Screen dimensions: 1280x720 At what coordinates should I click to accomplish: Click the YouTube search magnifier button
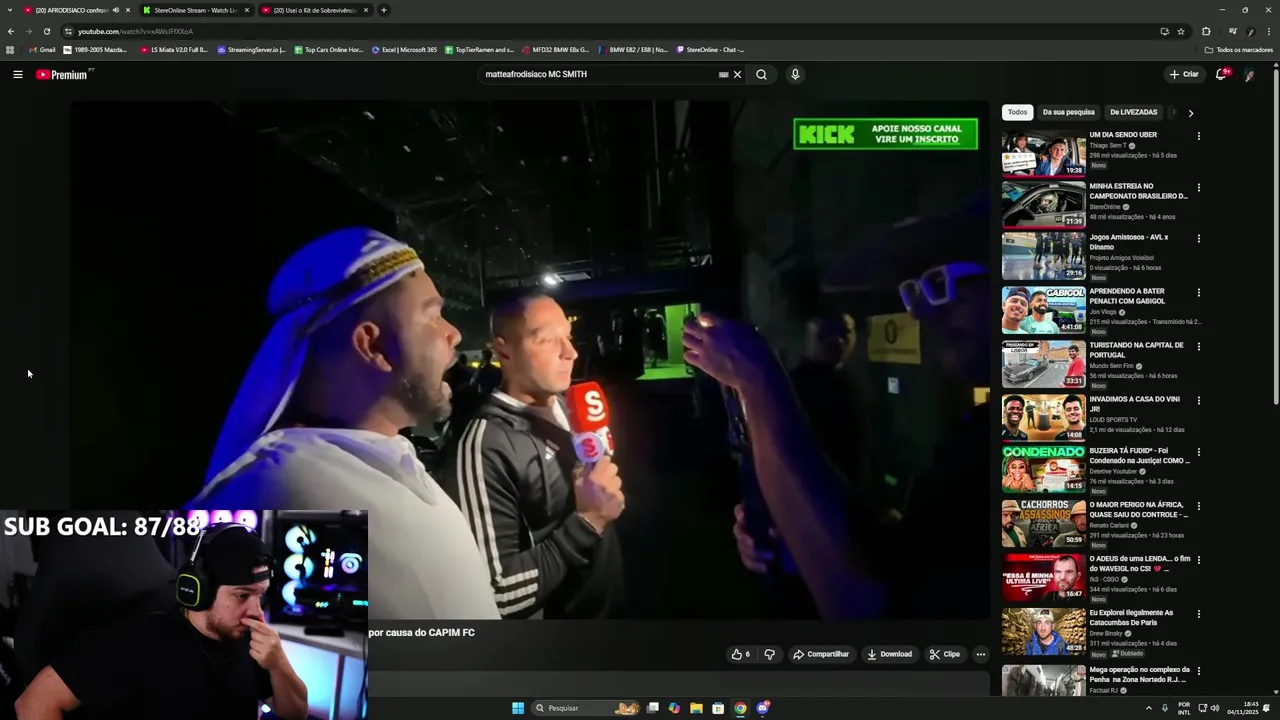(x=761, y=74)
